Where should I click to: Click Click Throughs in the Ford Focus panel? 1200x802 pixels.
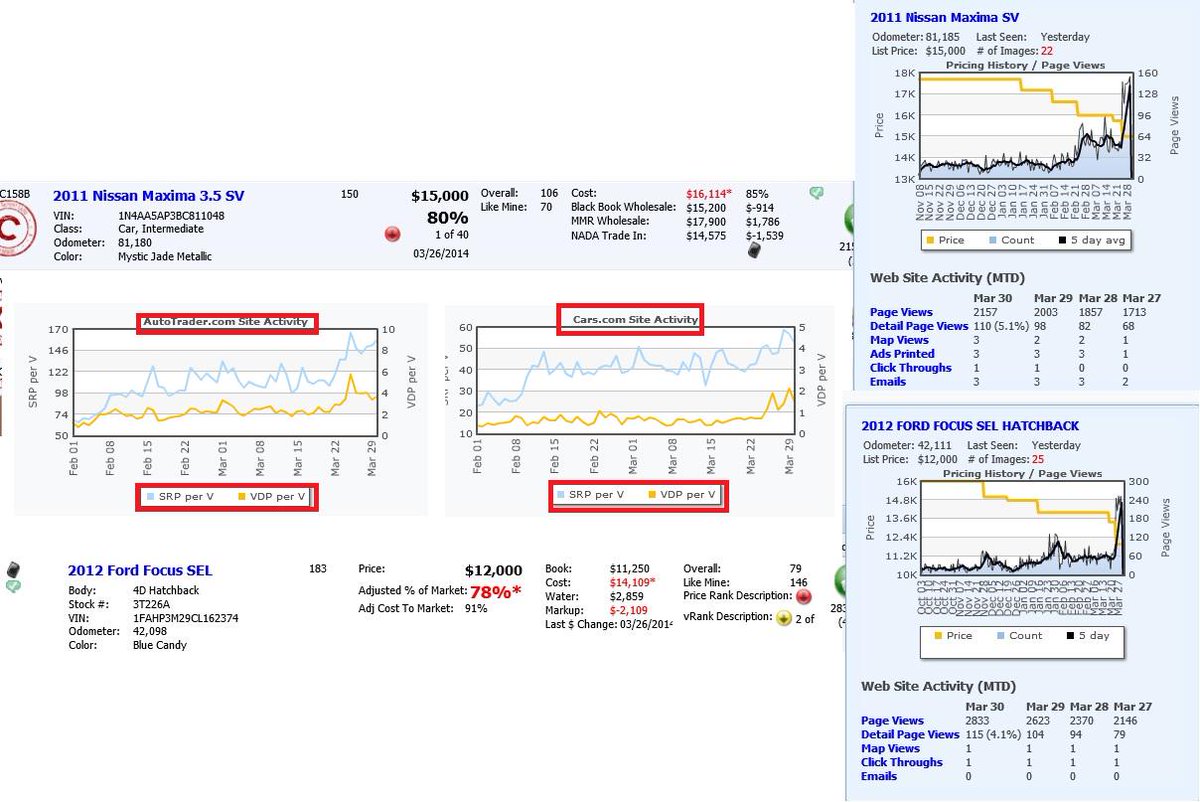point(902,762)
